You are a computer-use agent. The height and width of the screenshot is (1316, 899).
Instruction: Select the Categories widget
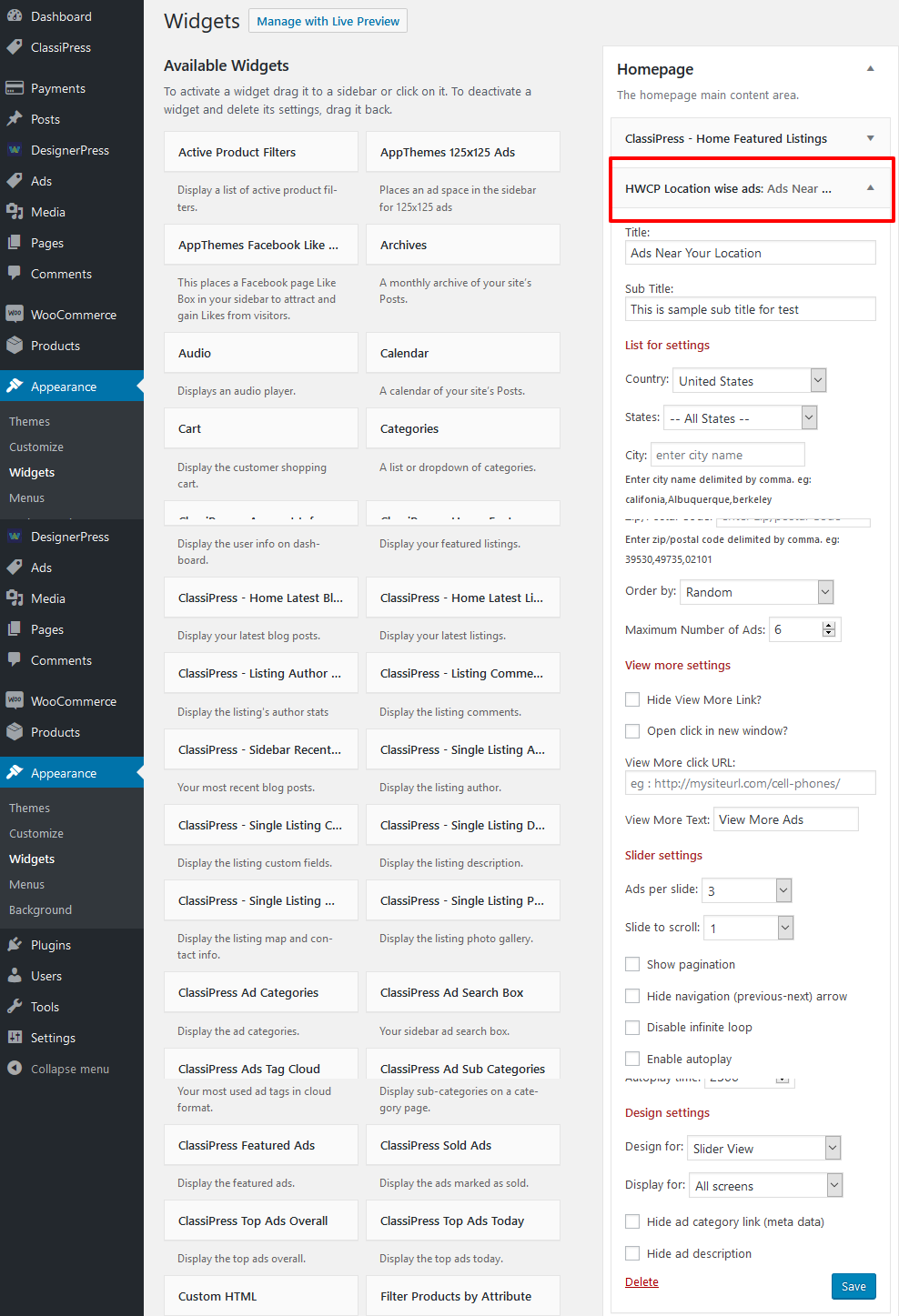pyautogui.click(x=463, y=428)
